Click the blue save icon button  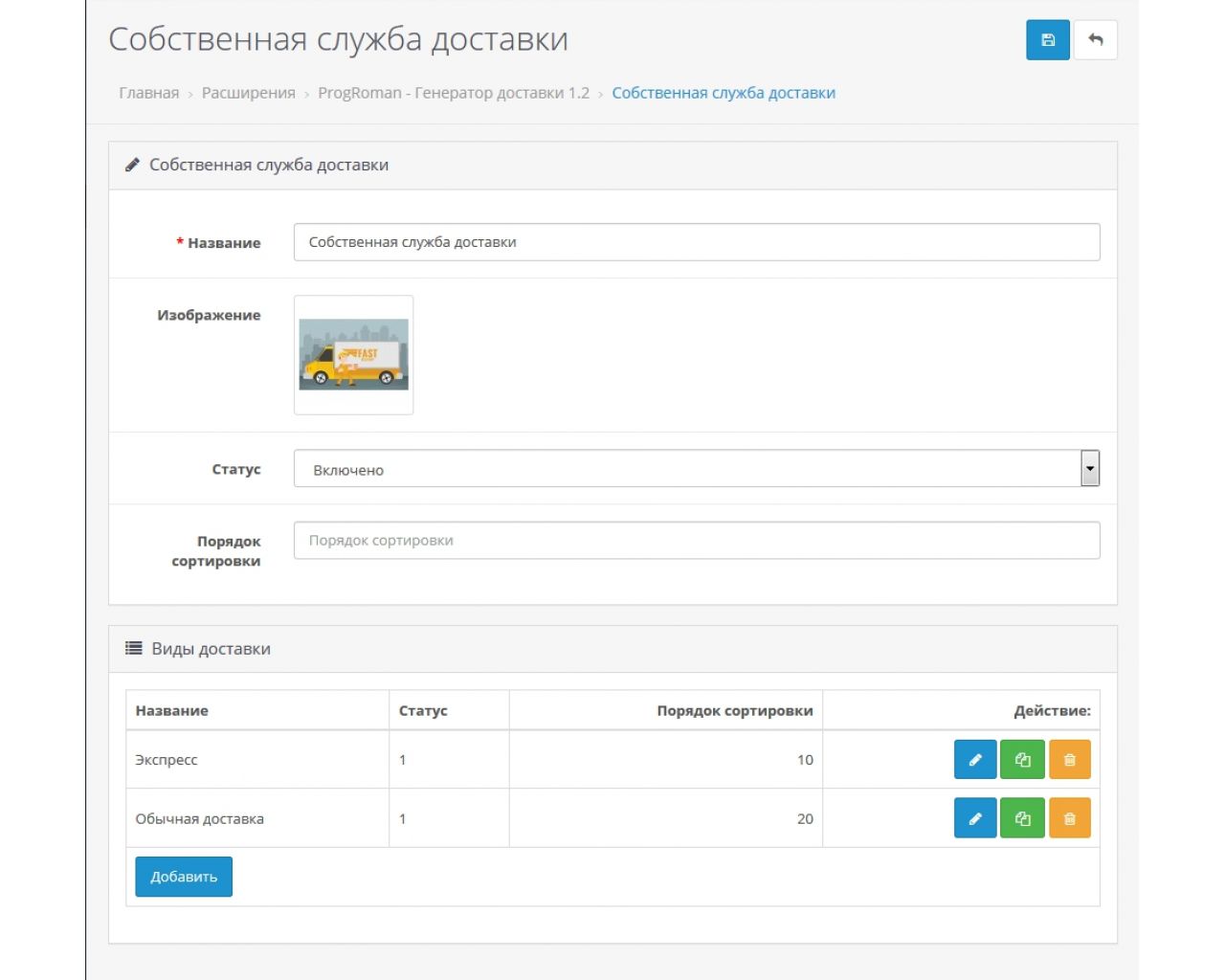[x=1048, y=40]
